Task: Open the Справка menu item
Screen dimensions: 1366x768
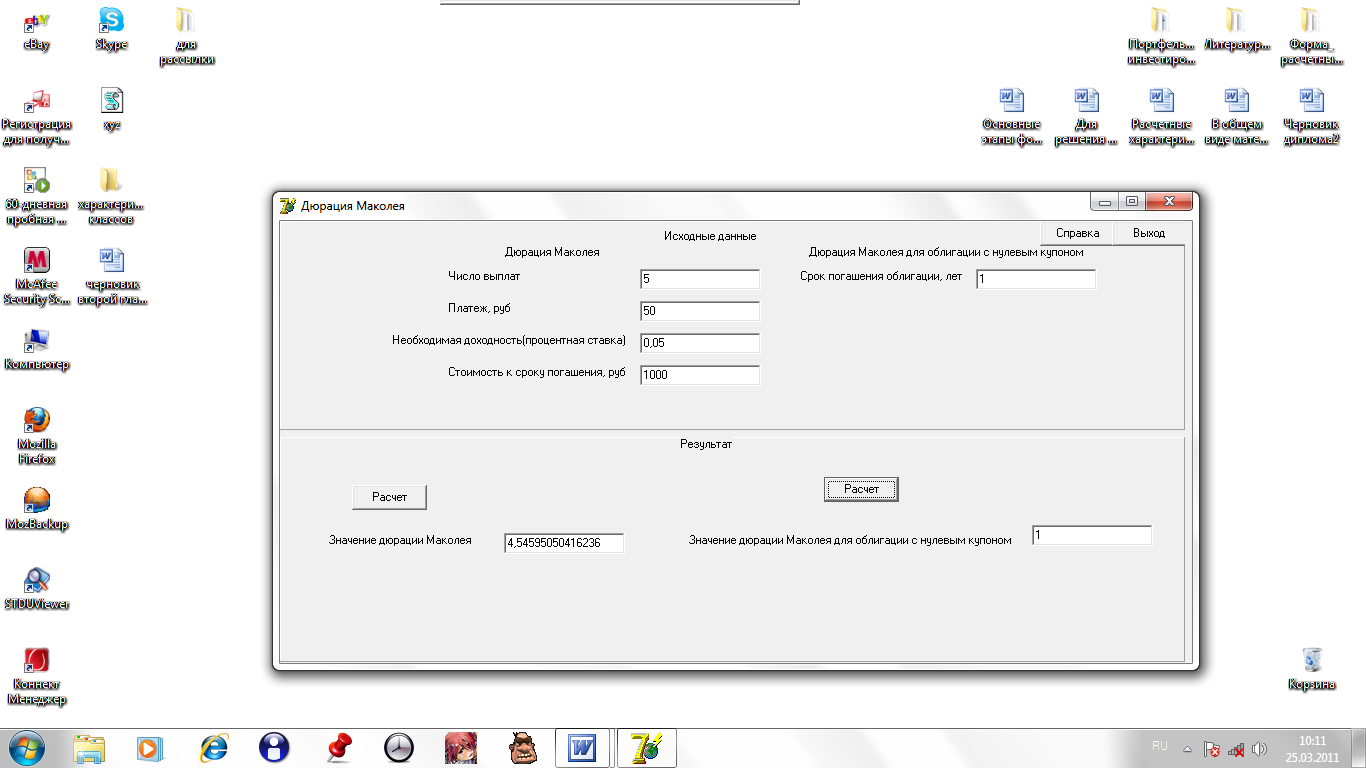Action: click(x=1077, y=233)
